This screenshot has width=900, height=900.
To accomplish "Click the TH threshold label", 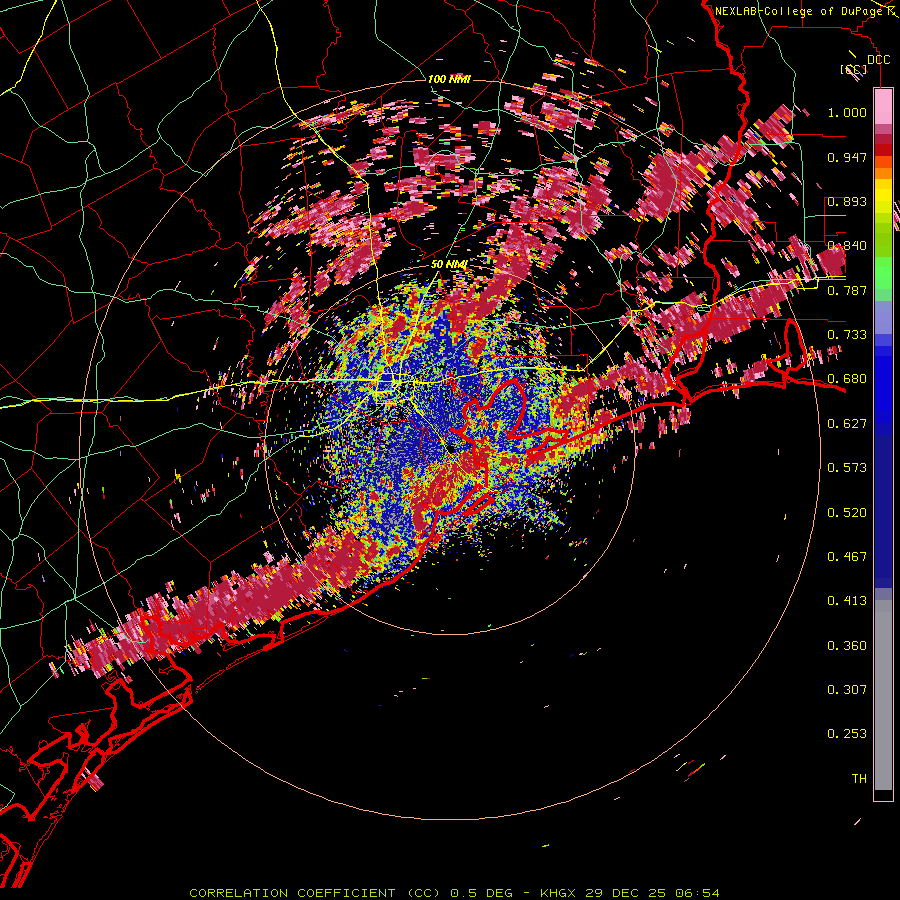I will (x=859, y=779).
